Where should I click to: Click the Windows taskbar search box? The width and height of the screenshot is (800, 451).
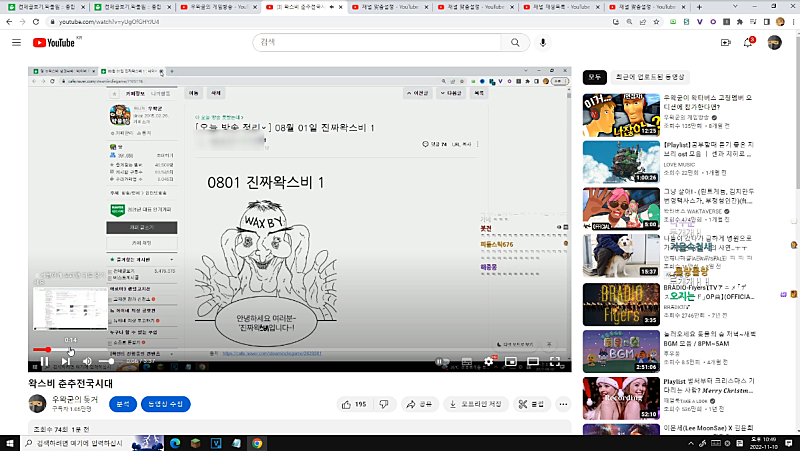coord(75,443)
